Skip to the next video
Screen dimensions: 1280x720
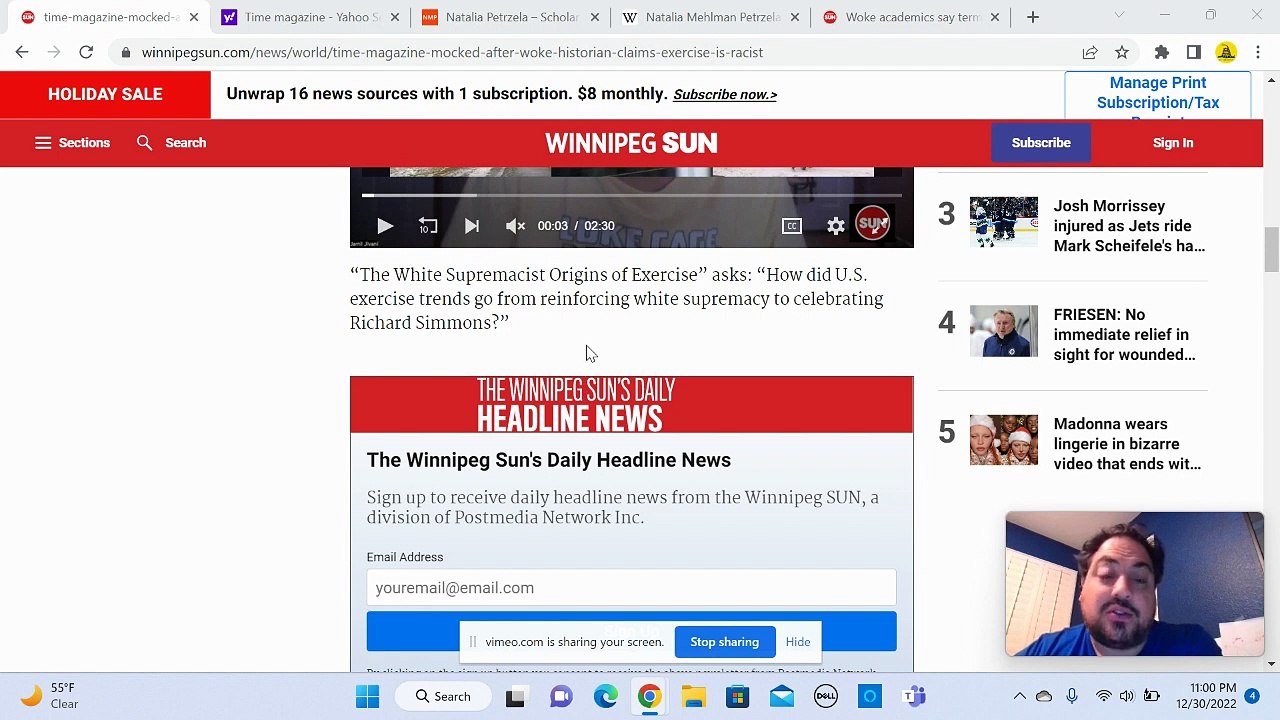pos(472,226)
